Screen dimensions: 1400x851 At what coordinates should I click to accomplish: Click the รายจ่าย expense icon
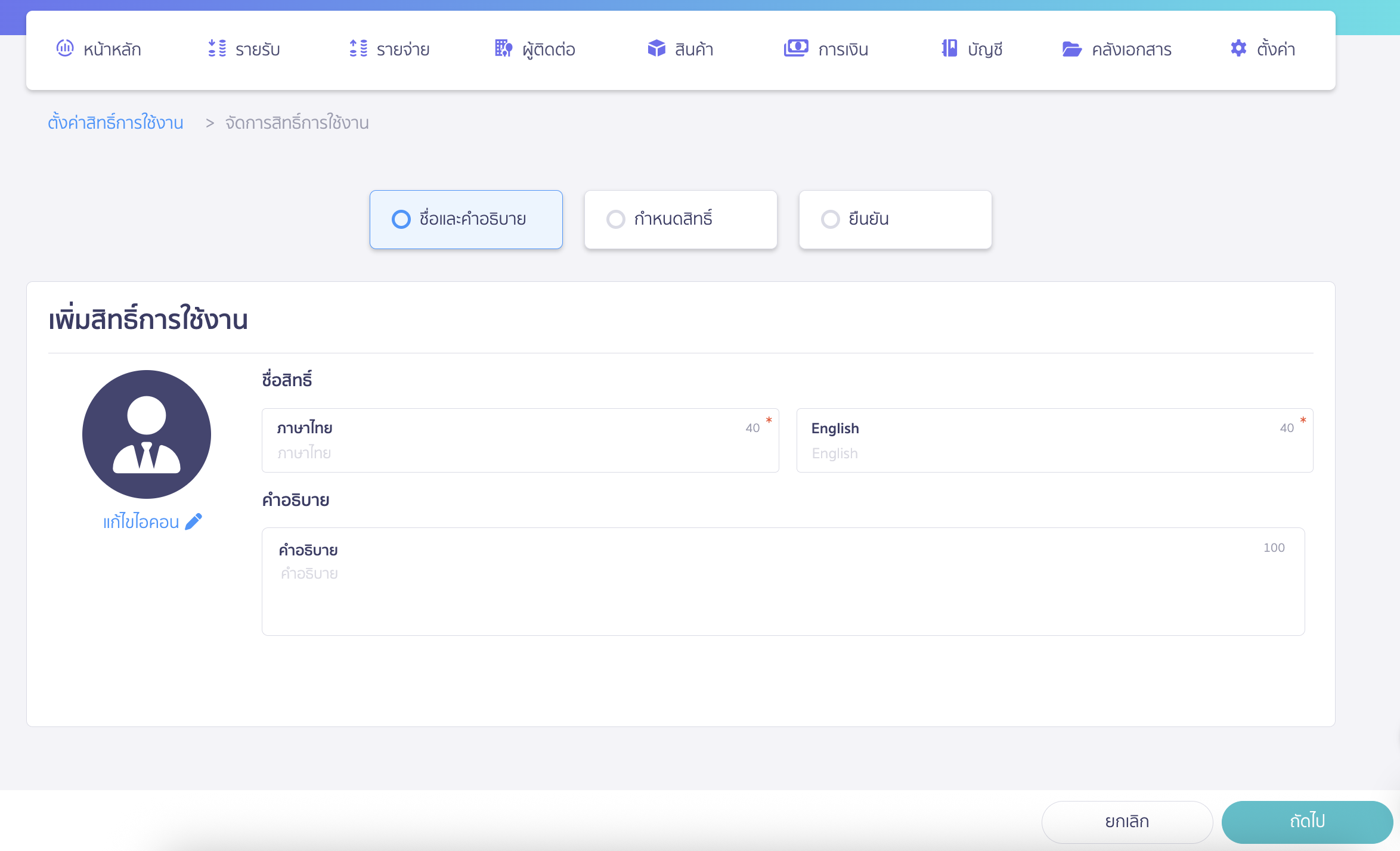pyautogui.click(x=358, y=49)
